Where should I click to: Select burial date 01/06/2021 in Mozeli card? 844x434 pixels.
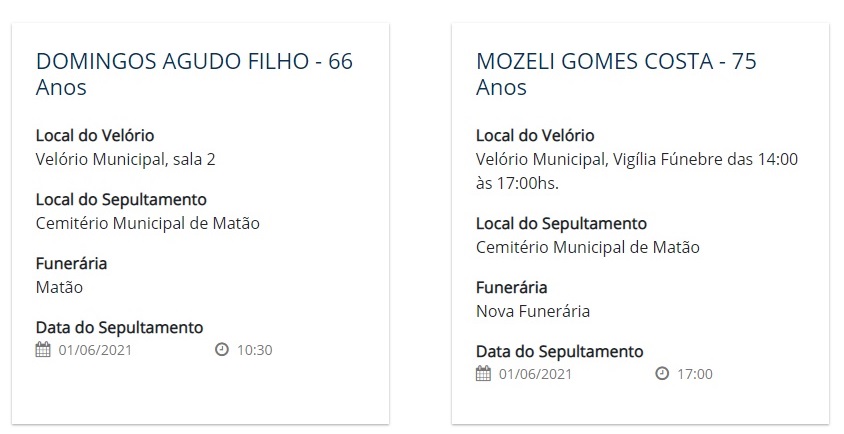(536, 374)
